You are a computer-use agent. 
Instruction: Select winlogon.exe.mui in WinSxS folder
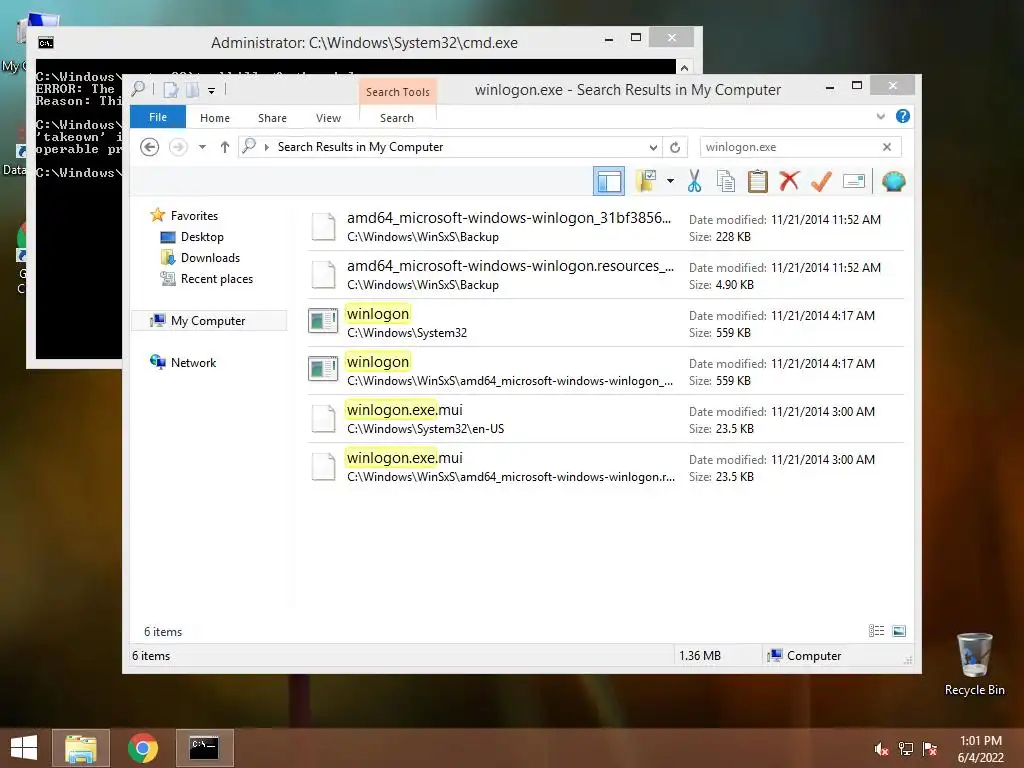coord(605,467)
